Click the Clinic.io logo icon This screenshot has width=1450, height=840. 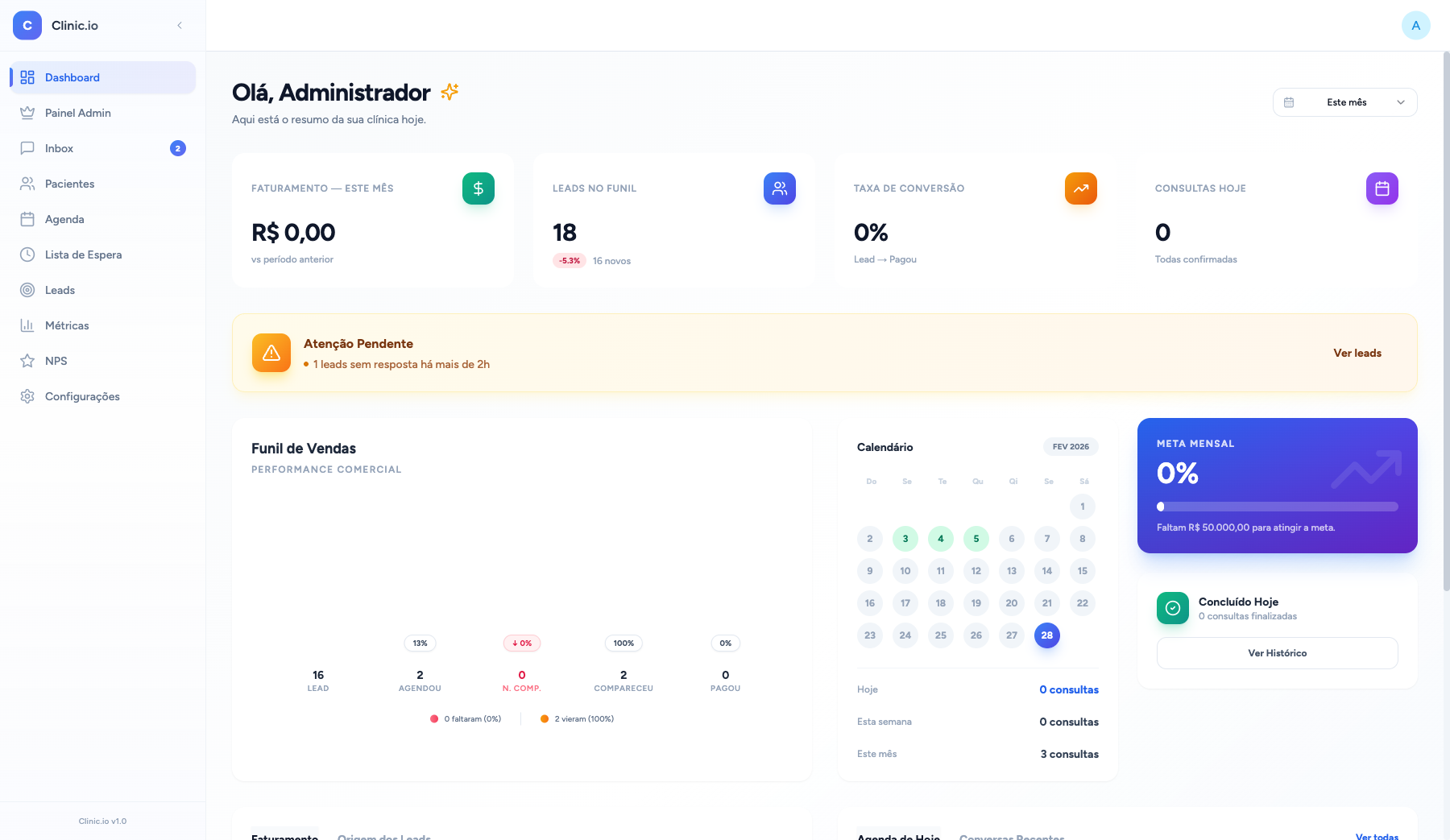(x=27, y=26)
